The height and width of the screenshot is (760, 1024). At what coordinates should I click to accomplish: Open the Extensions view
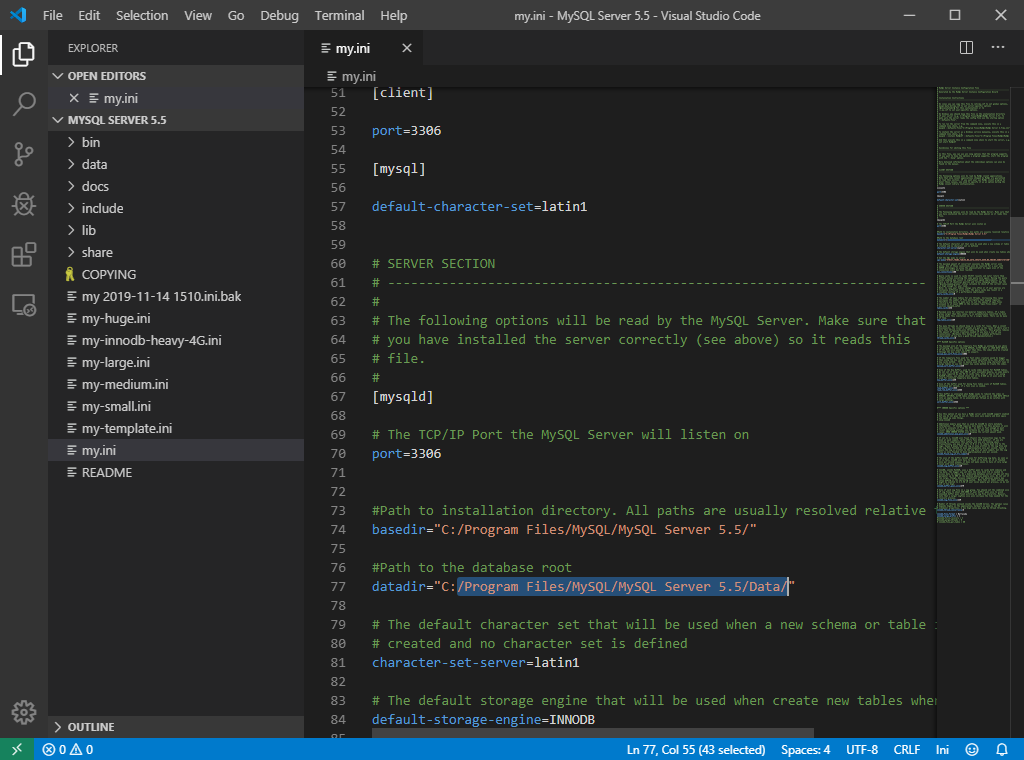24,255
